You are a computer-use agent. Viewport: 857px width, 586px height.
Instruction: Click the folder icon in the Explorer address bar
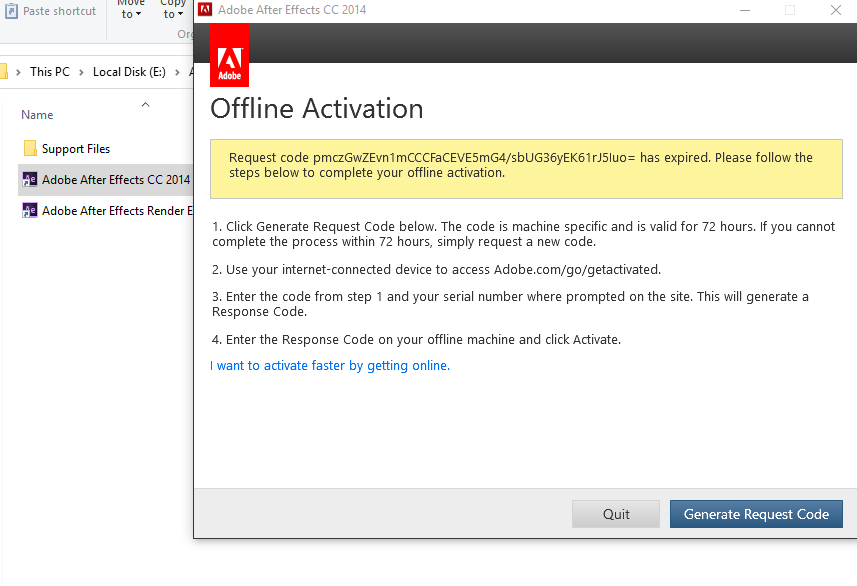[3, 72]
